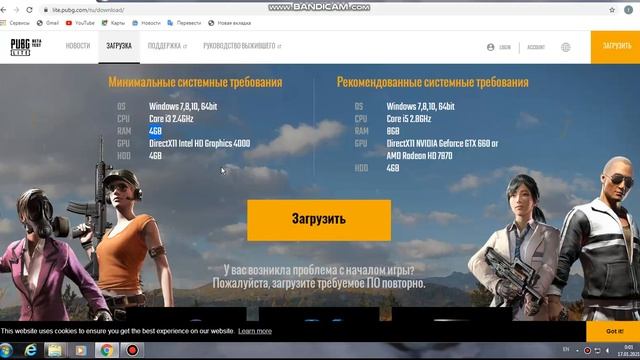The width and height of the screenshot is (640, 360).
Task: Click the browser forward arrow
Action: [16, 9]
